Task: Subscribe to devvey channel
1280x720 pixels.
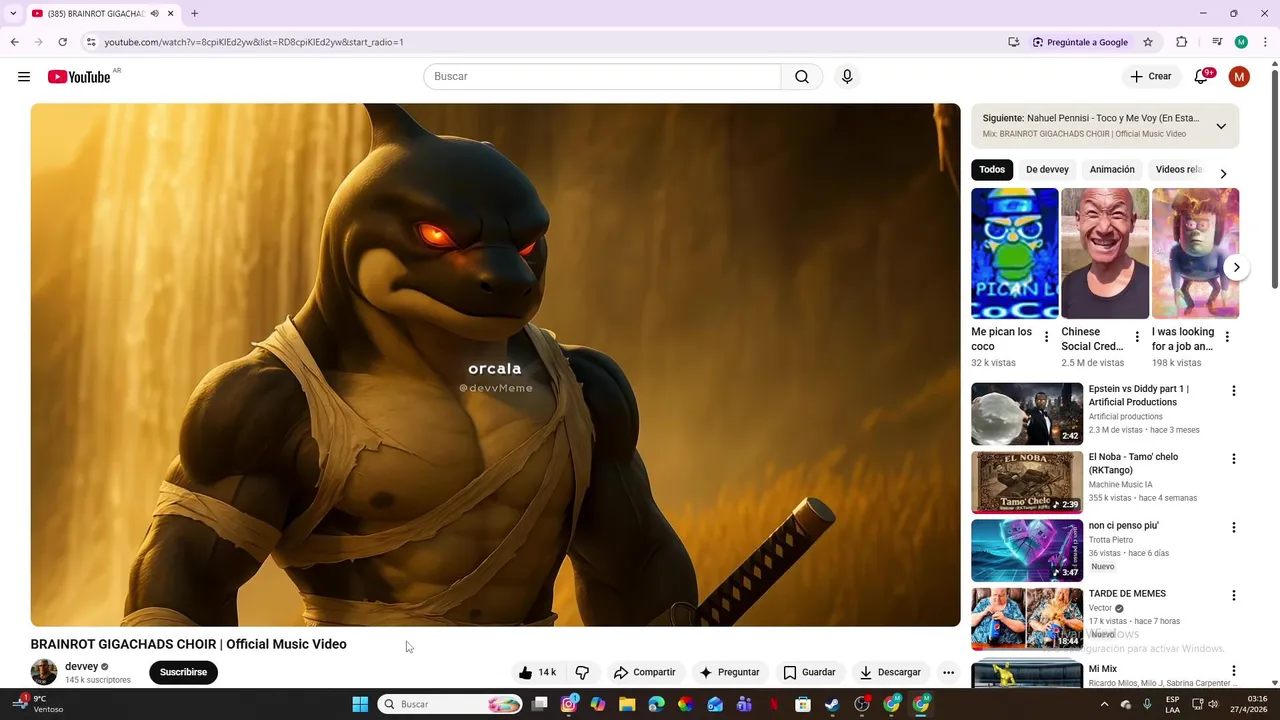Action: (x=183, y=673)
